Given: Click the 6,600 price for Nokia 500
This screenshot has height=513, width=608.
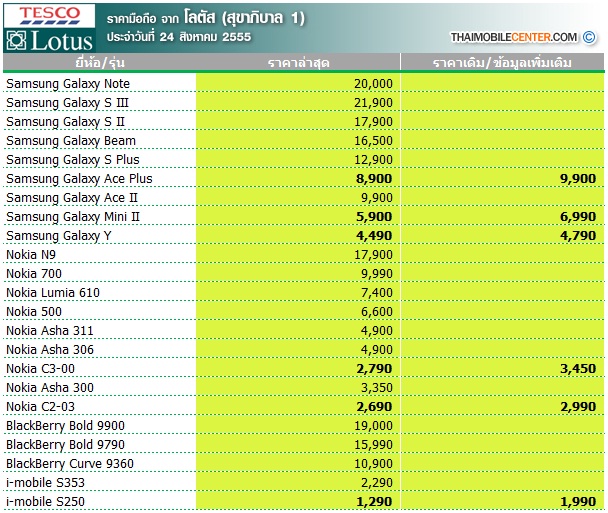Looking at the screenshot, I should point(377,312).
